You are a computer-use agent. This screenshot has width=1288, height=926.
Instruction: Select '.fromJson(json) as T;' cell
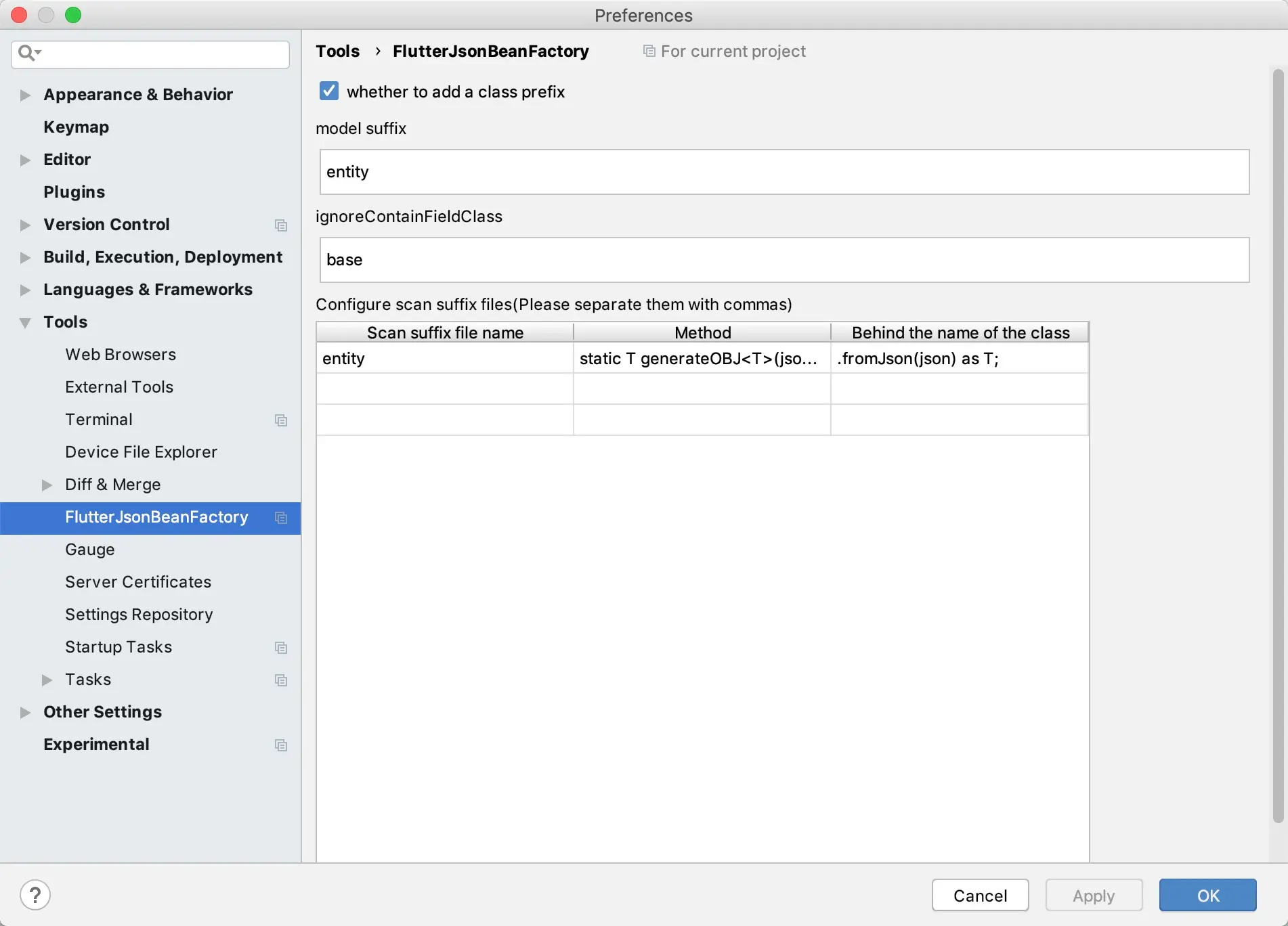[x=960, y=358]
